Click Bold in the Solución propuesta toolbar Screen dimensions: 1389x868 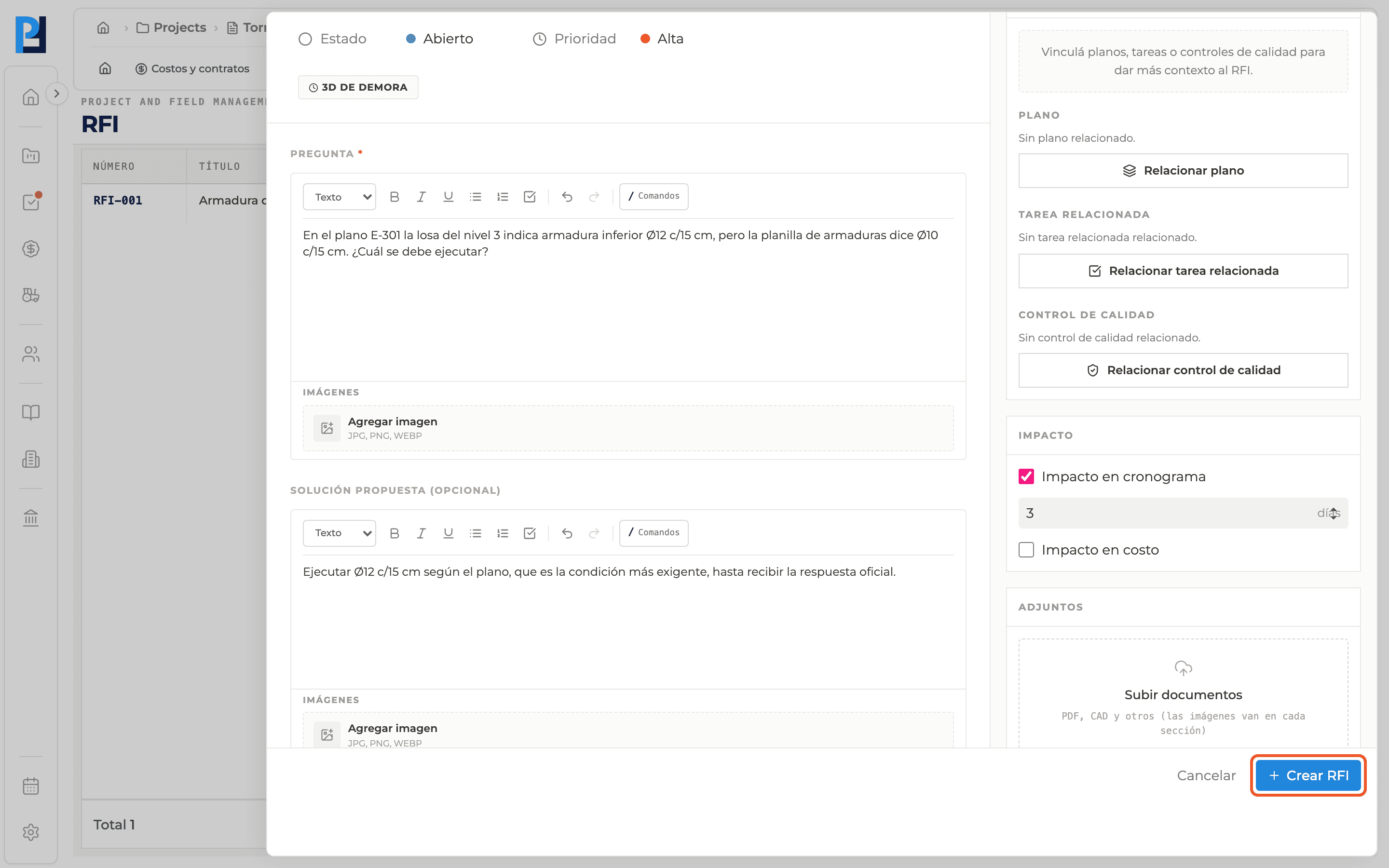[395, 533]
